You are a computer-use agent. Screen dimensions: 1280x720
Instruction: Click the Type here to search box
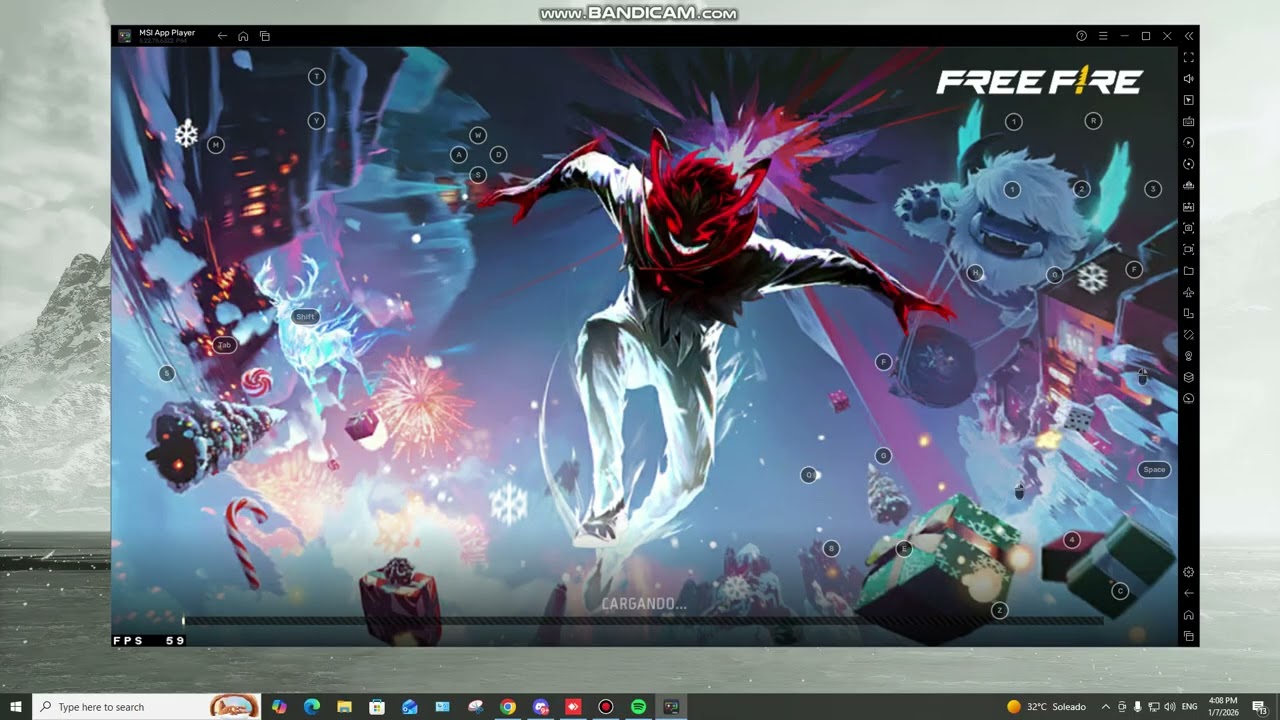pyautogui.click(x=146, y=707)
